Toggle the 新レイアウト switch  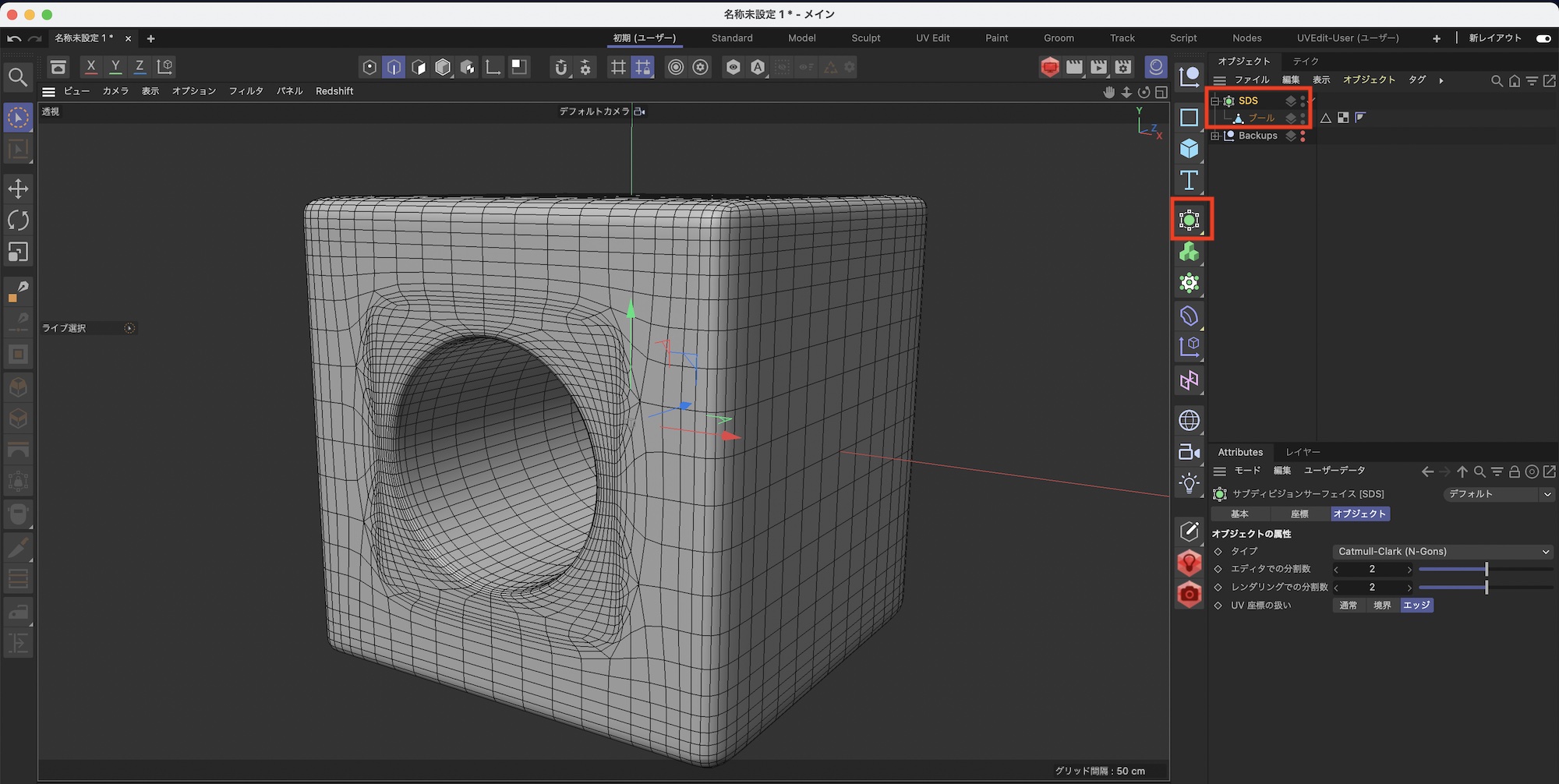coord(1543,38)
